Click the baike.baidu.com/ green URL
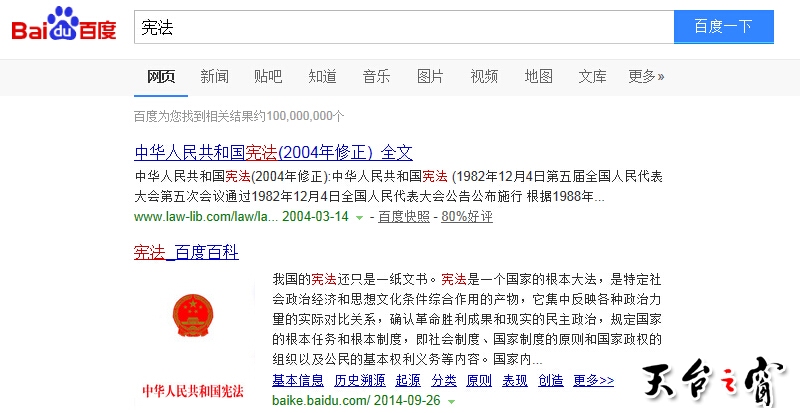Screen dimensions: 800x413 point(321,400)
